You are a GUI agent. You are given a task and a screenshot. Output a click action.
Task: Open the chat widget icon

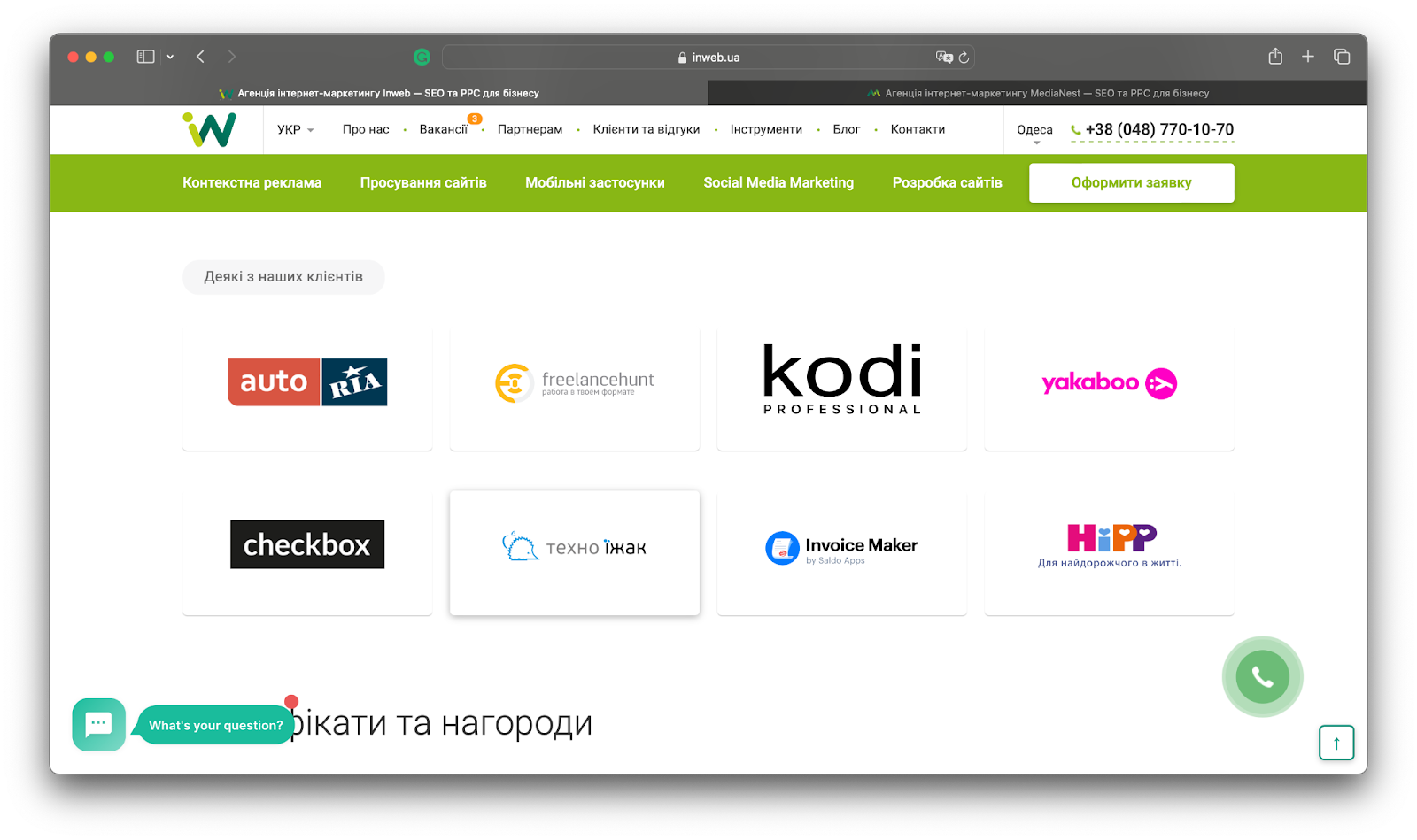tap(98, 725)
